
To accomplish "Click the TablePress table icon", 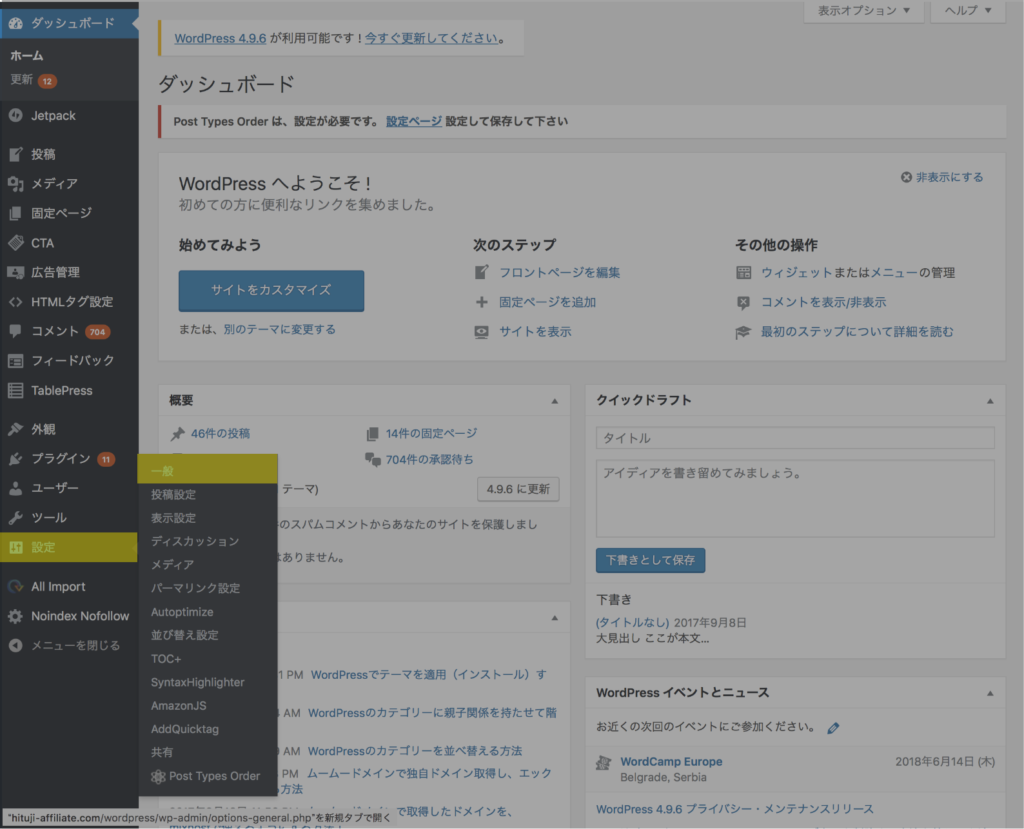I will (x=16, y=391).
